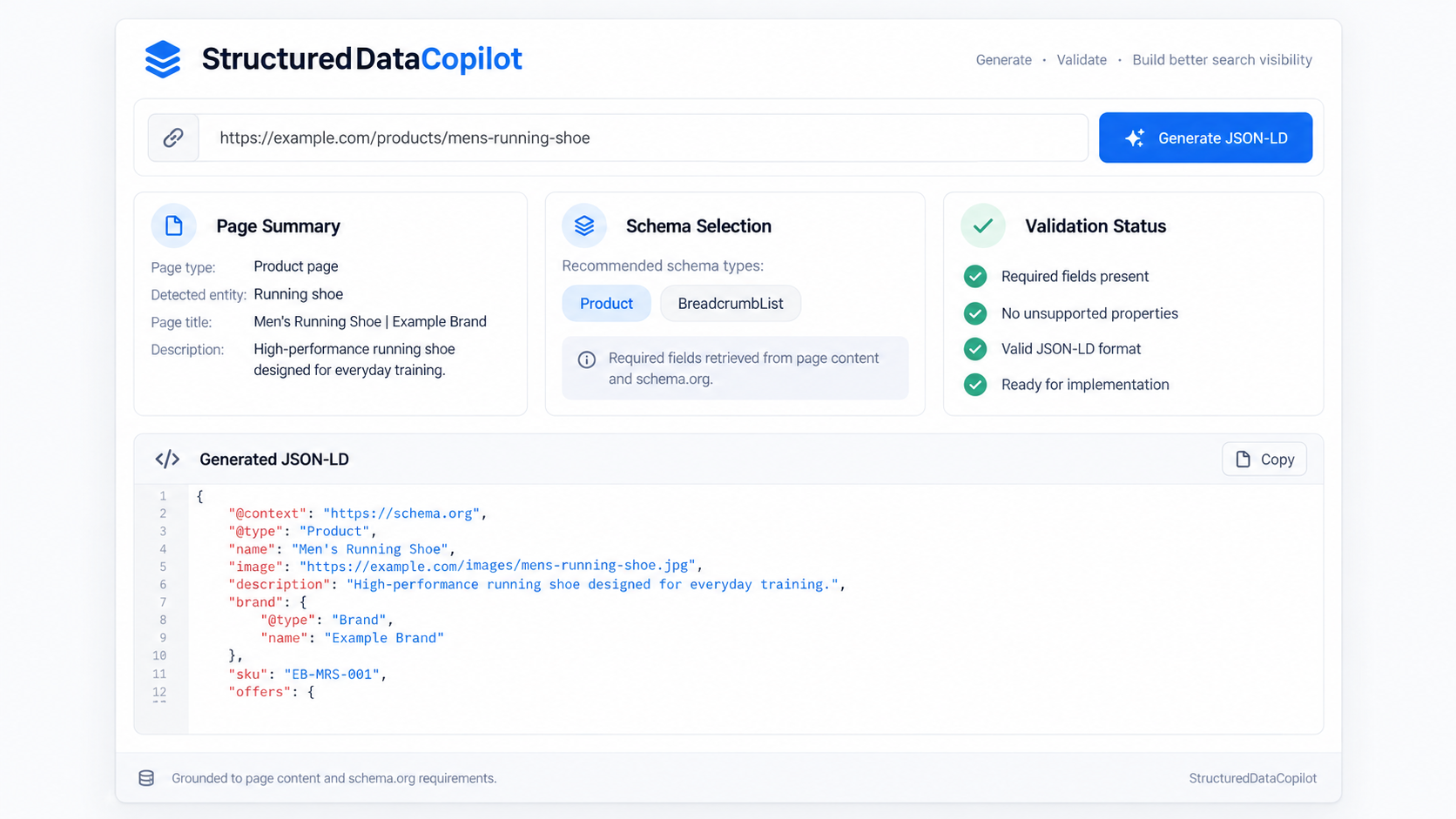
Task: Click the "EB-MRS-001" sku value
Action: 332,674
